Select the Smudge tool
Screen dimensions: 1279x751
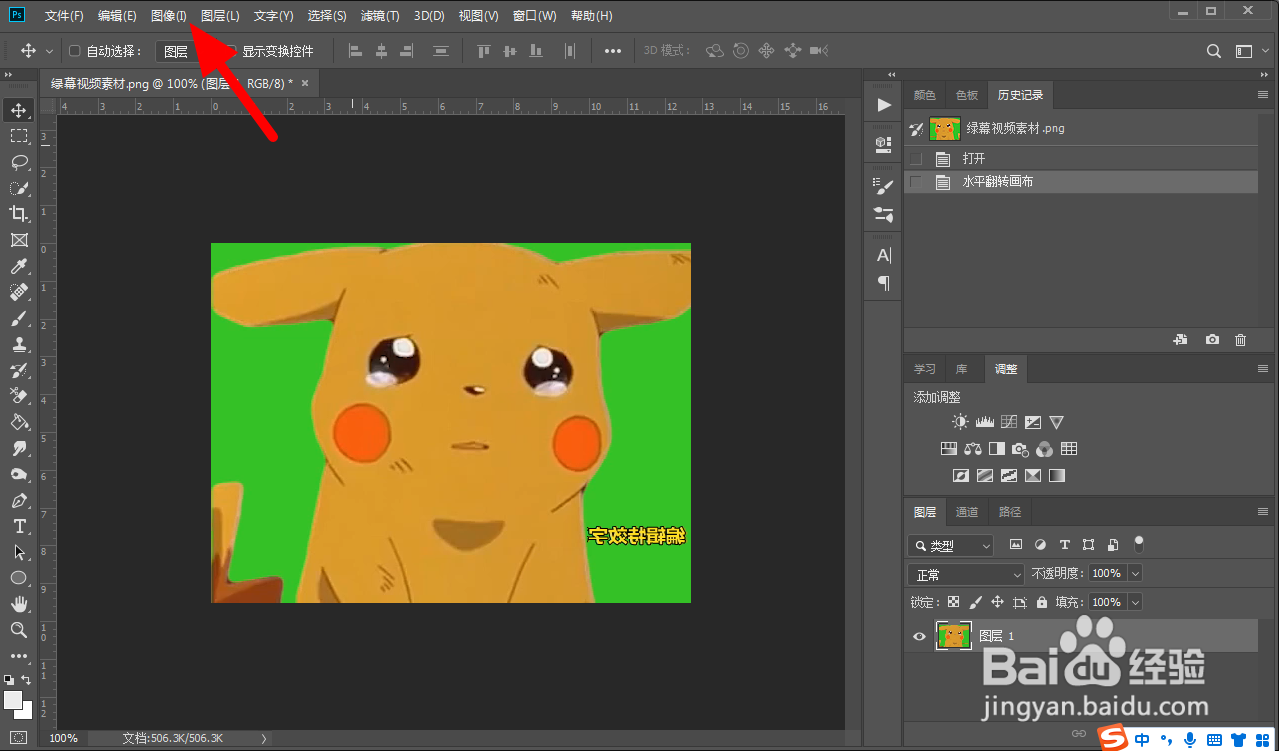point(19,448)
